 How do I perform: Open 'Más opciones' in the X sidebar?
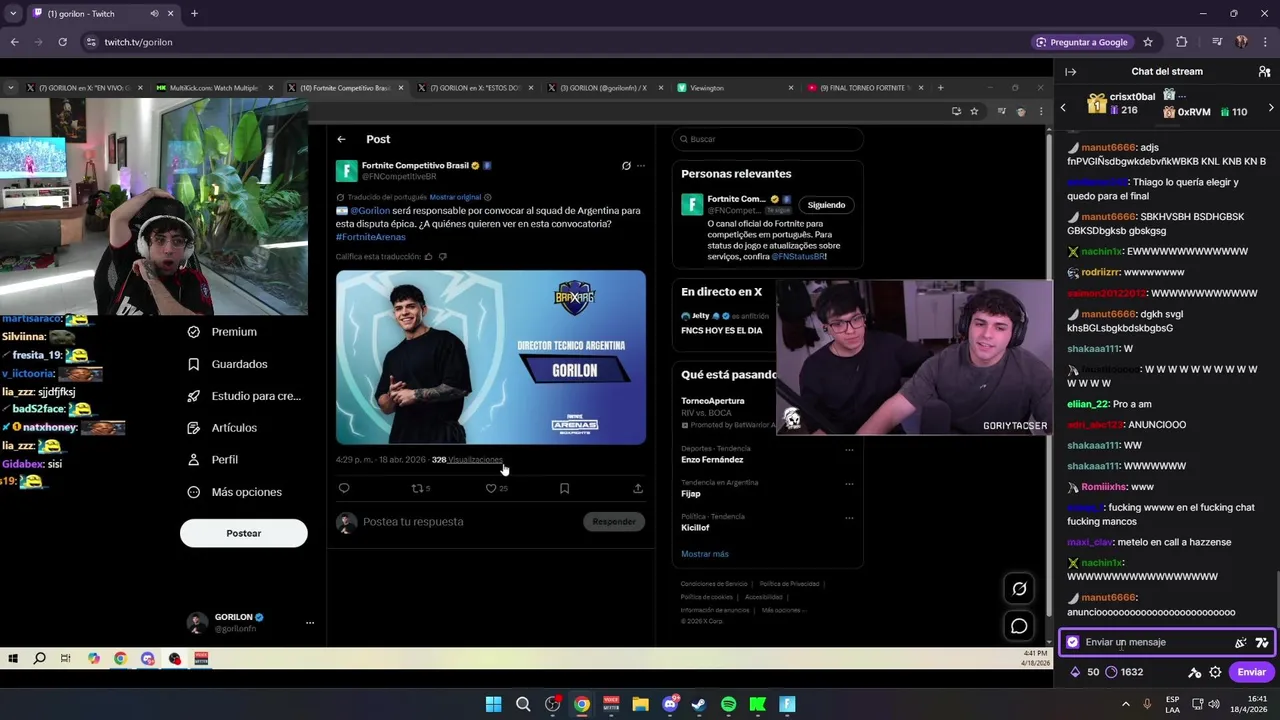(235, 492)
